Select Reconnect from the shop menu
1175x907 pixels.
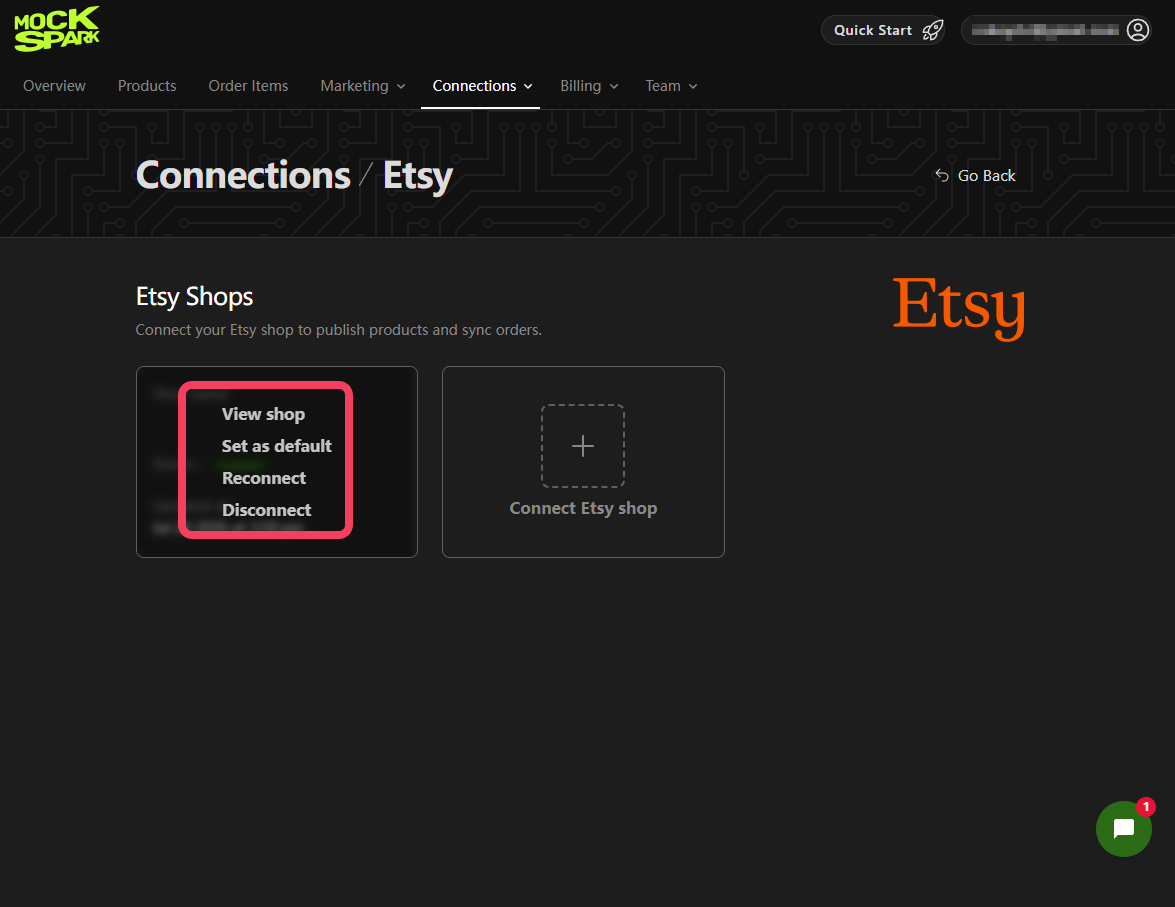pyautogui.click(x=264, y=478)
